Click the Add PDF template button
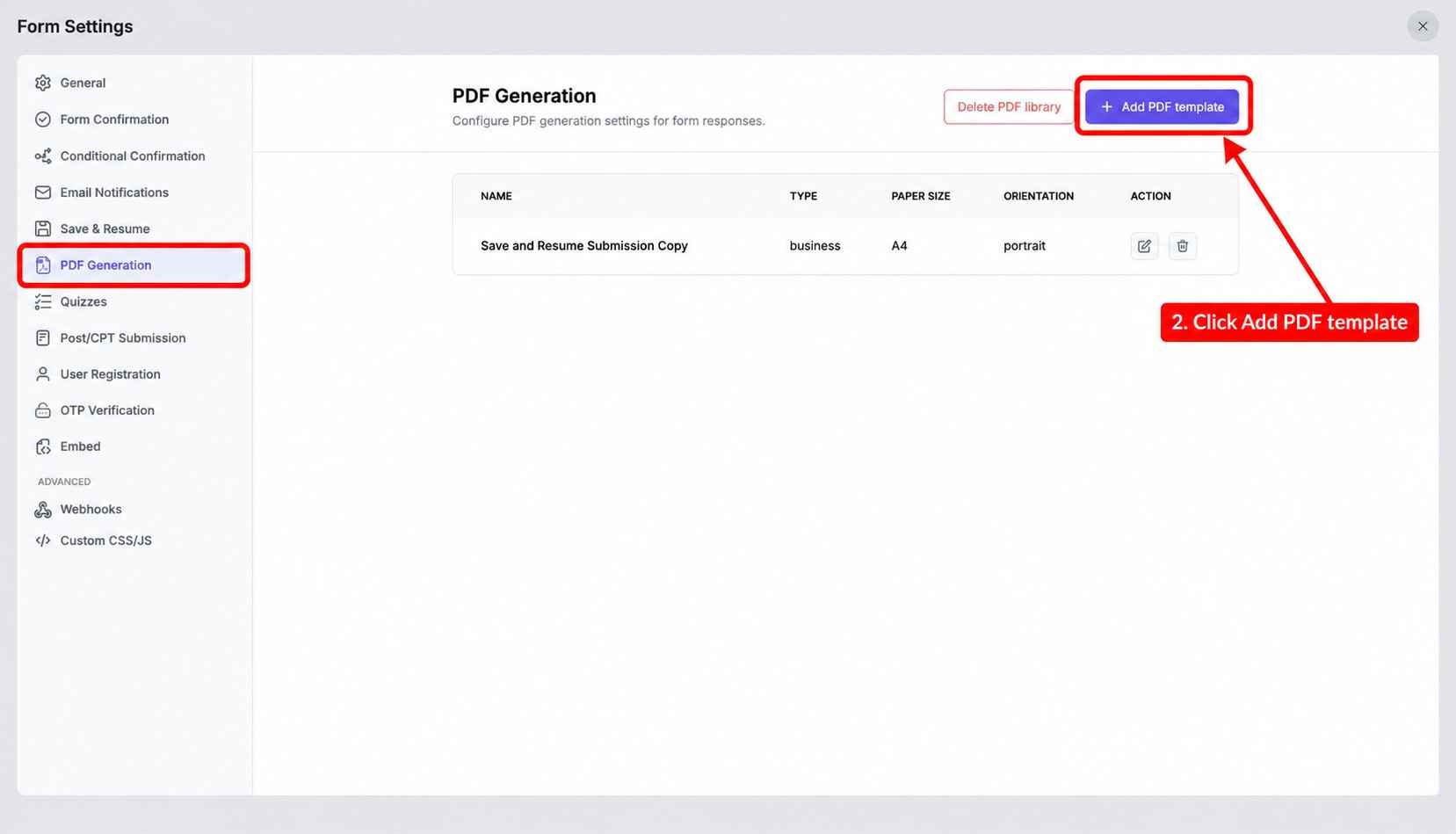Screen dimensions: 1456x834 point(1162,106)
